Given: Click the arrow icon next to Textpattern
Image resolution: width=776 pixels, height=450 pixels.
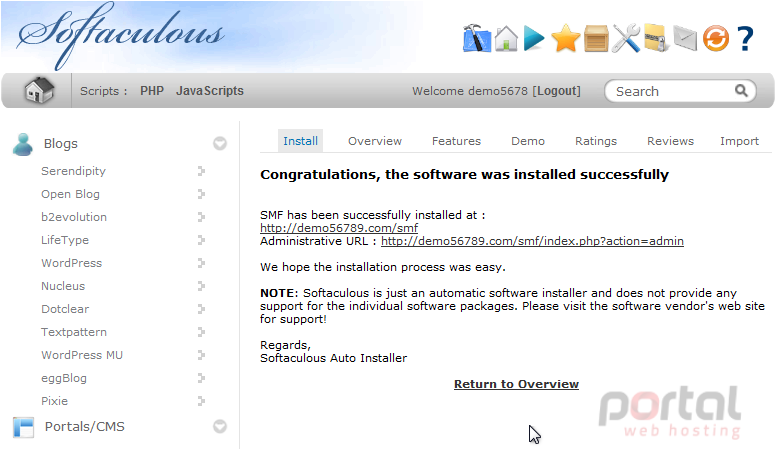Looking at the screenshot, I should (201, 332).
